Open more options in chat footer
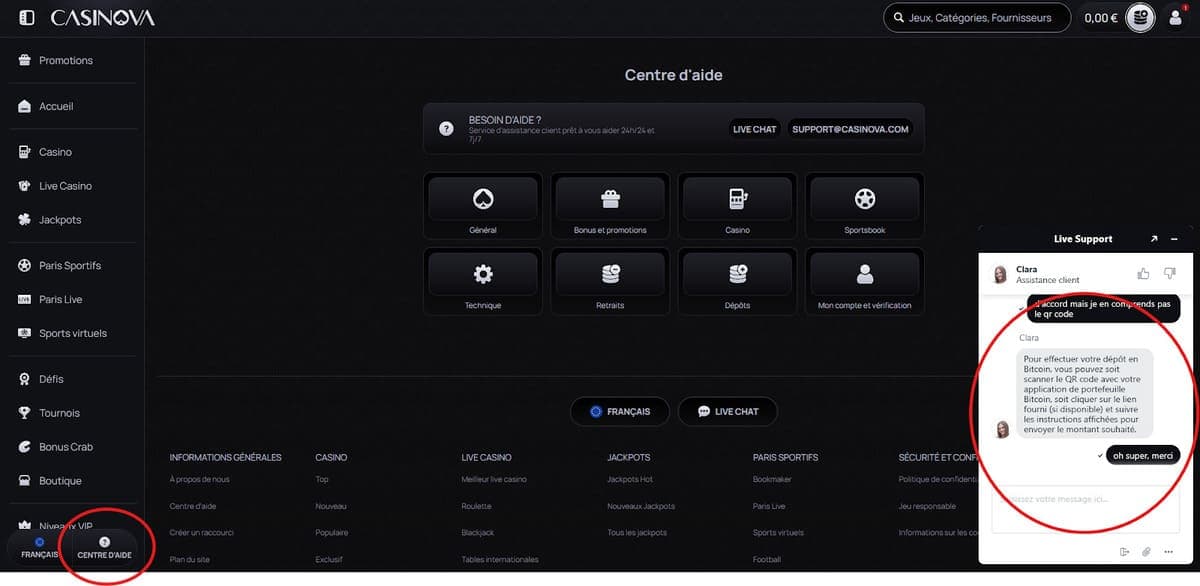 point(1168,552)
